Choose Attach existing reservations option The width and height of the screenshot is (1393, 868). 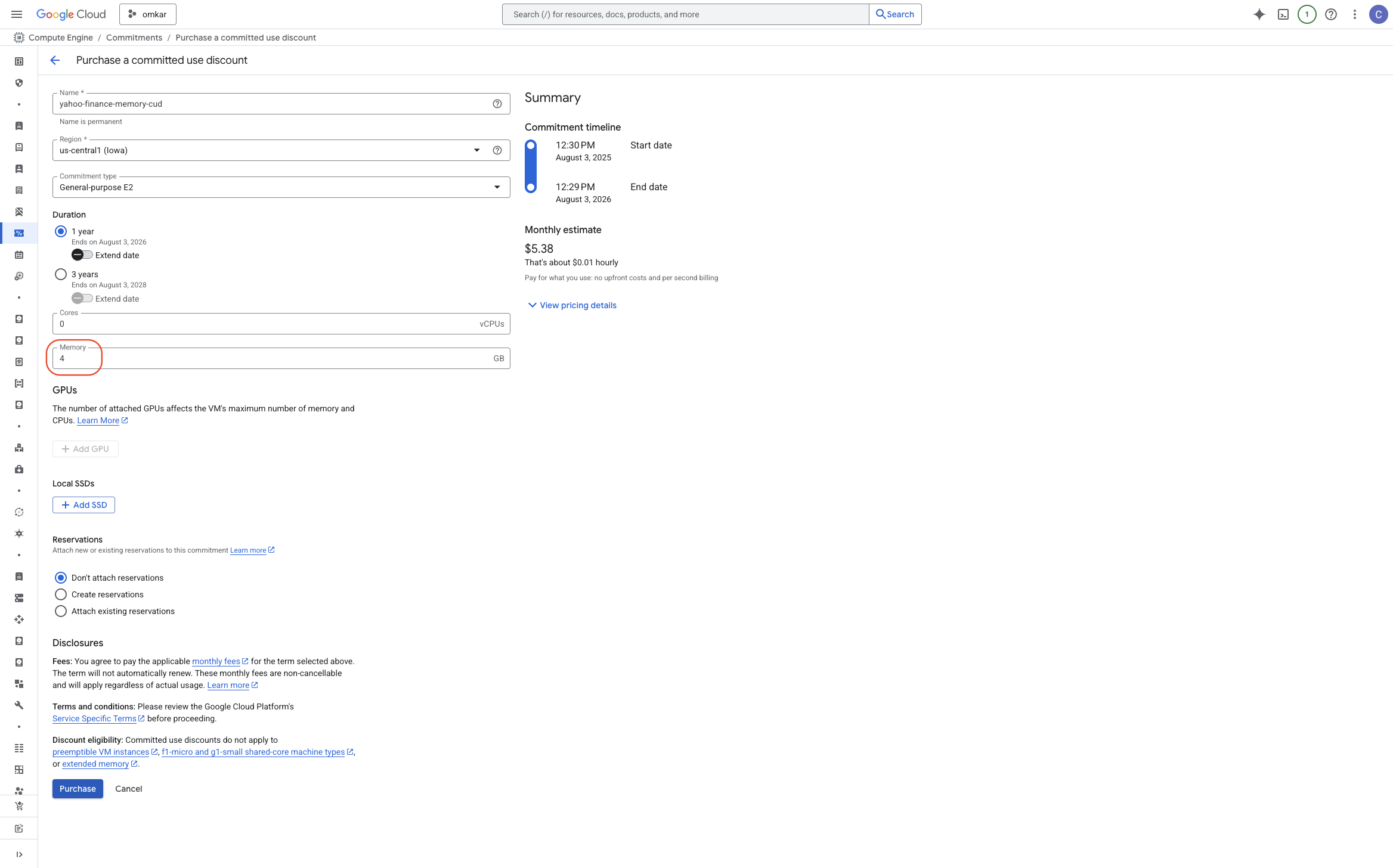tap(61, 611)
